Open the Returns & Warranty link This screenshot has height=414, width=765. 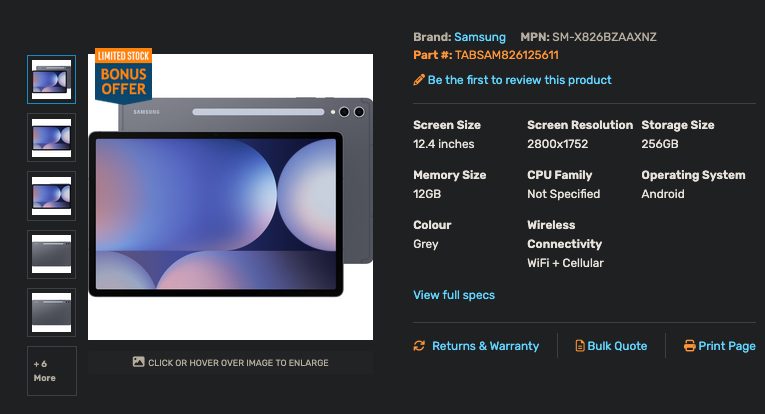click(485, 346)
